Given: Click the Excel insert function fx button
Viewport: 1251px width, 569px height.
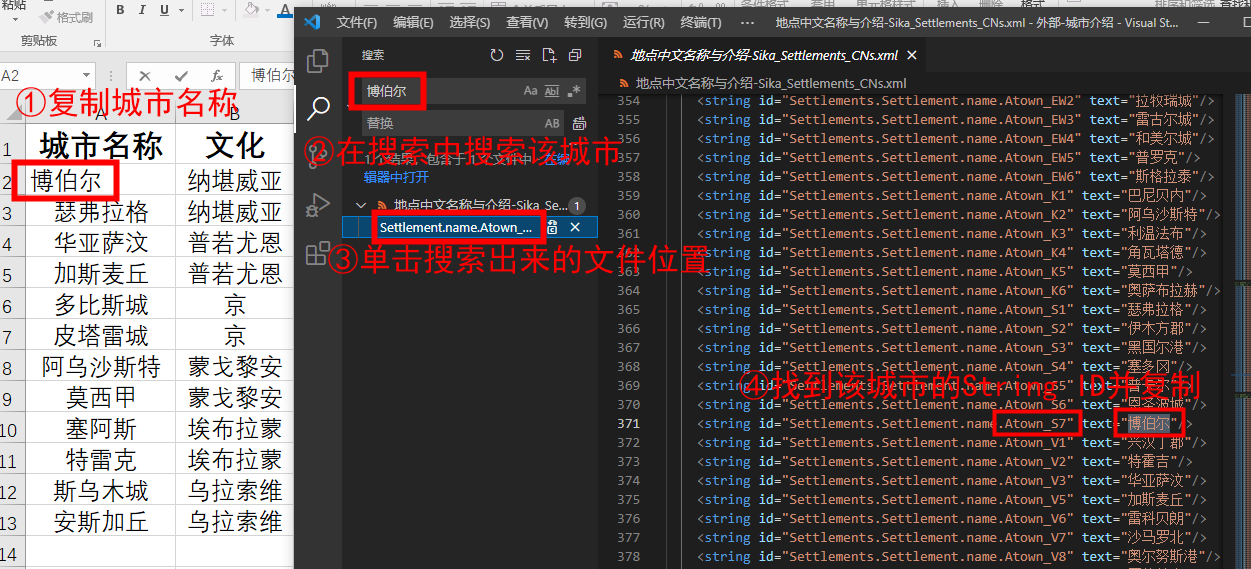Looking at the screenshot, I should pos(217,76).
